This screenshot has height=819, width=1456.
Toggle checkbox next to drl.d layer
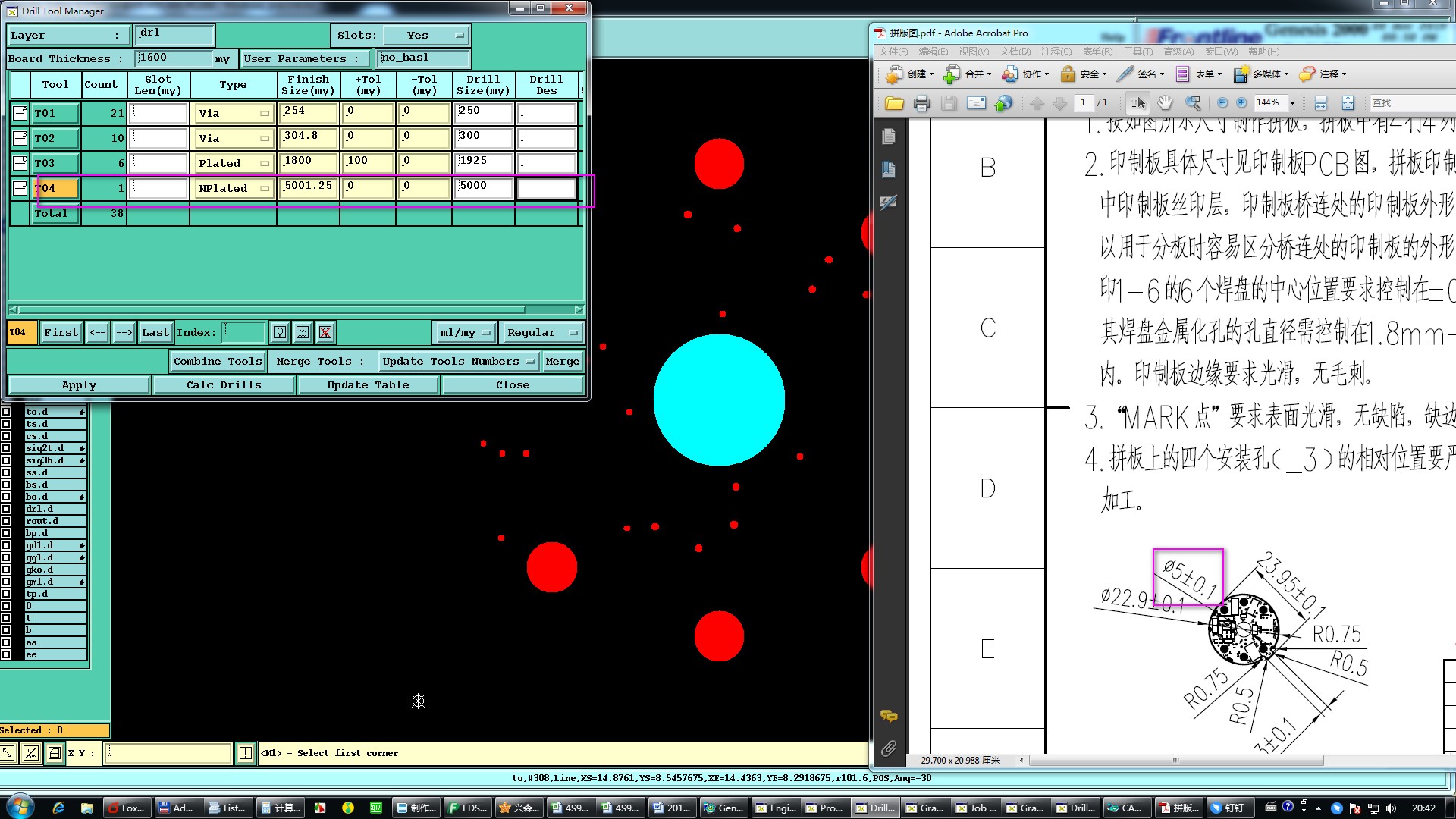coord(7,509)
